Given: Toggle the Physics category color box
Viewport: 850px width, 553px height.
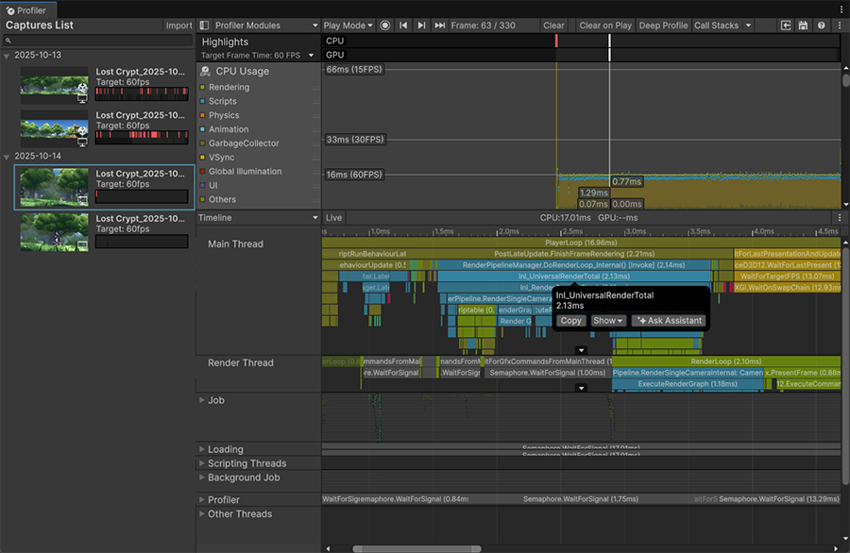Looking at the screenshot, I should [203, 115].
